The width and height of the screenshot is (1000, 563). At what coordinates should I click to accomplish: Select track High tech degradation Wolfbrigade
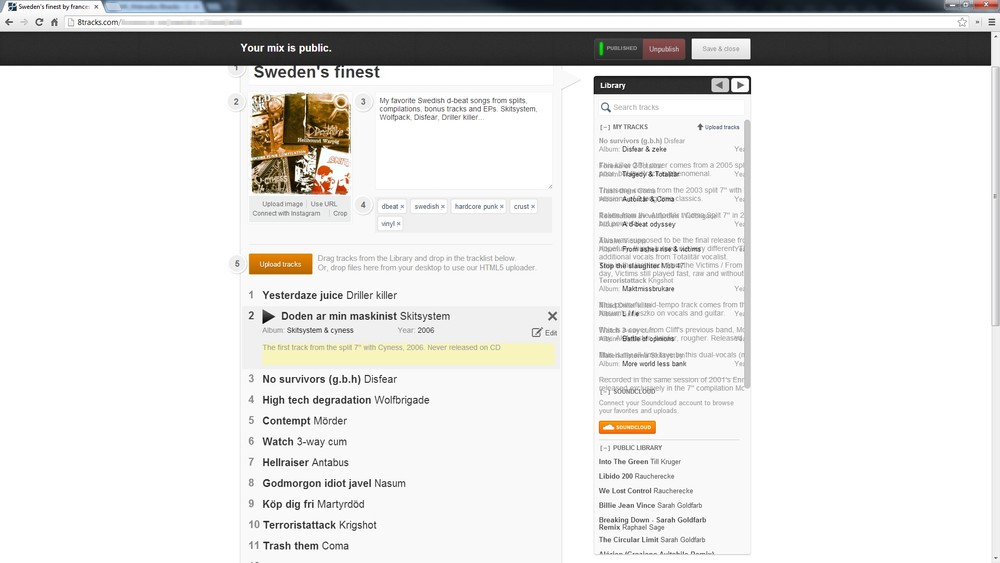[x=346, y=400]
